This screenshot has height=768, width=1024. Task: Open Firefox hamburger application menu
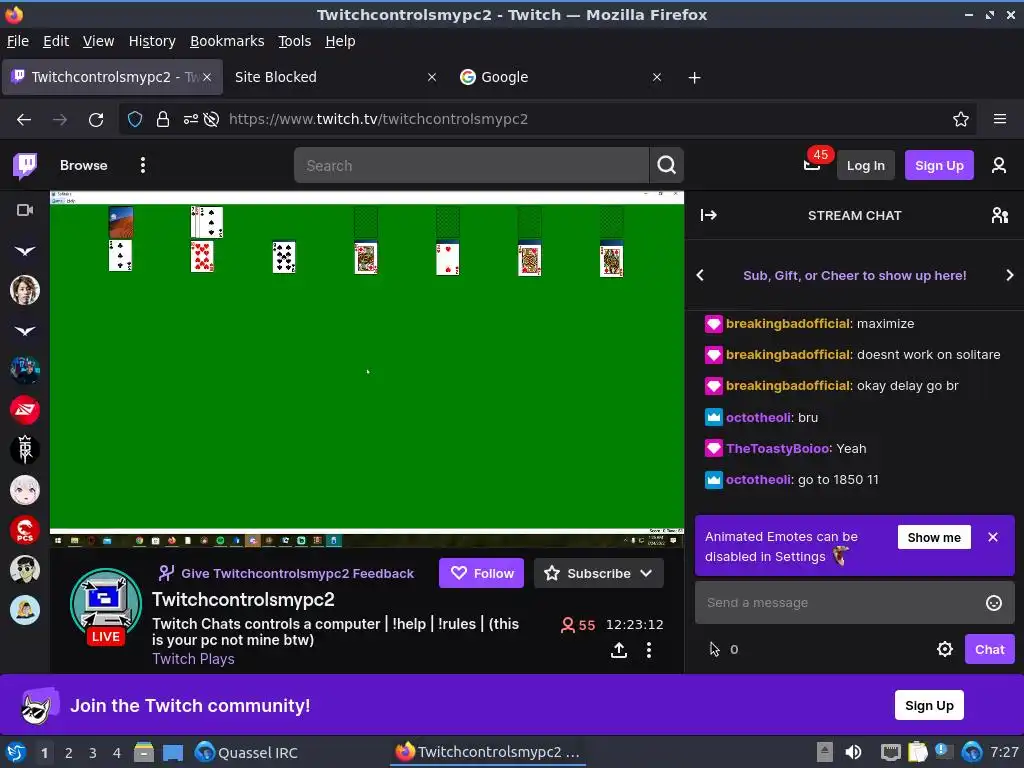[x=999, y=119]
